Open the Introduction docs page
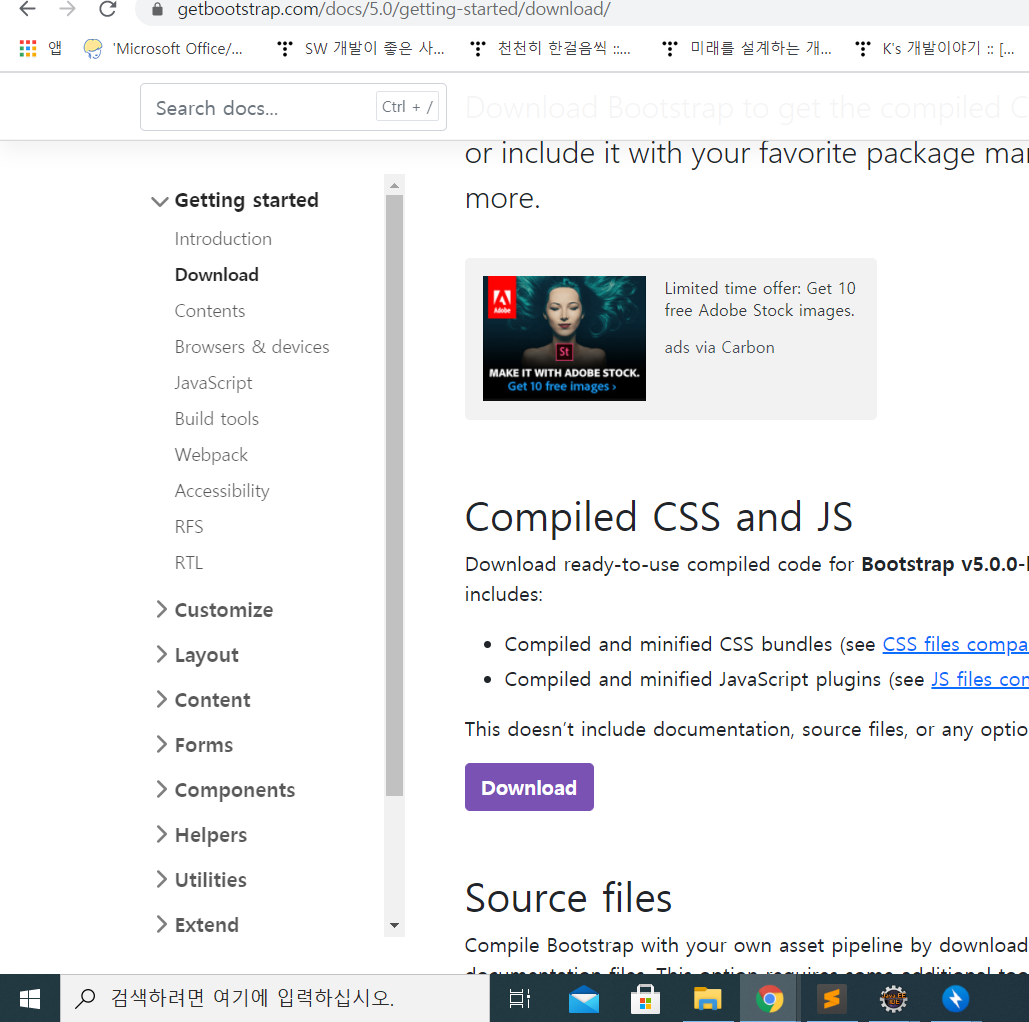The width and height of the screenshot is (1029, 1022). click(223, 239)
